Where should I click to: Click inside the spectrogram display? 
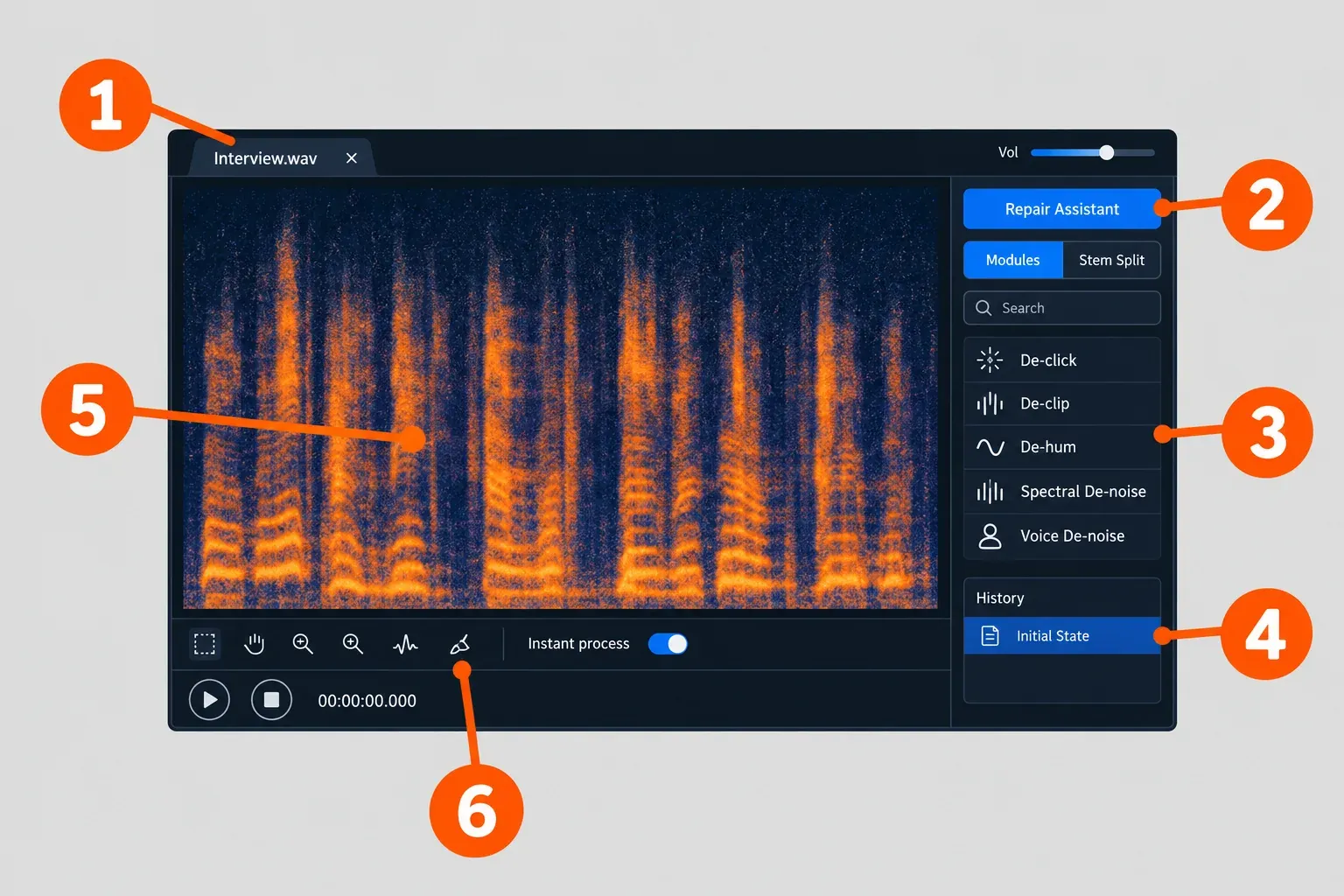560,398
